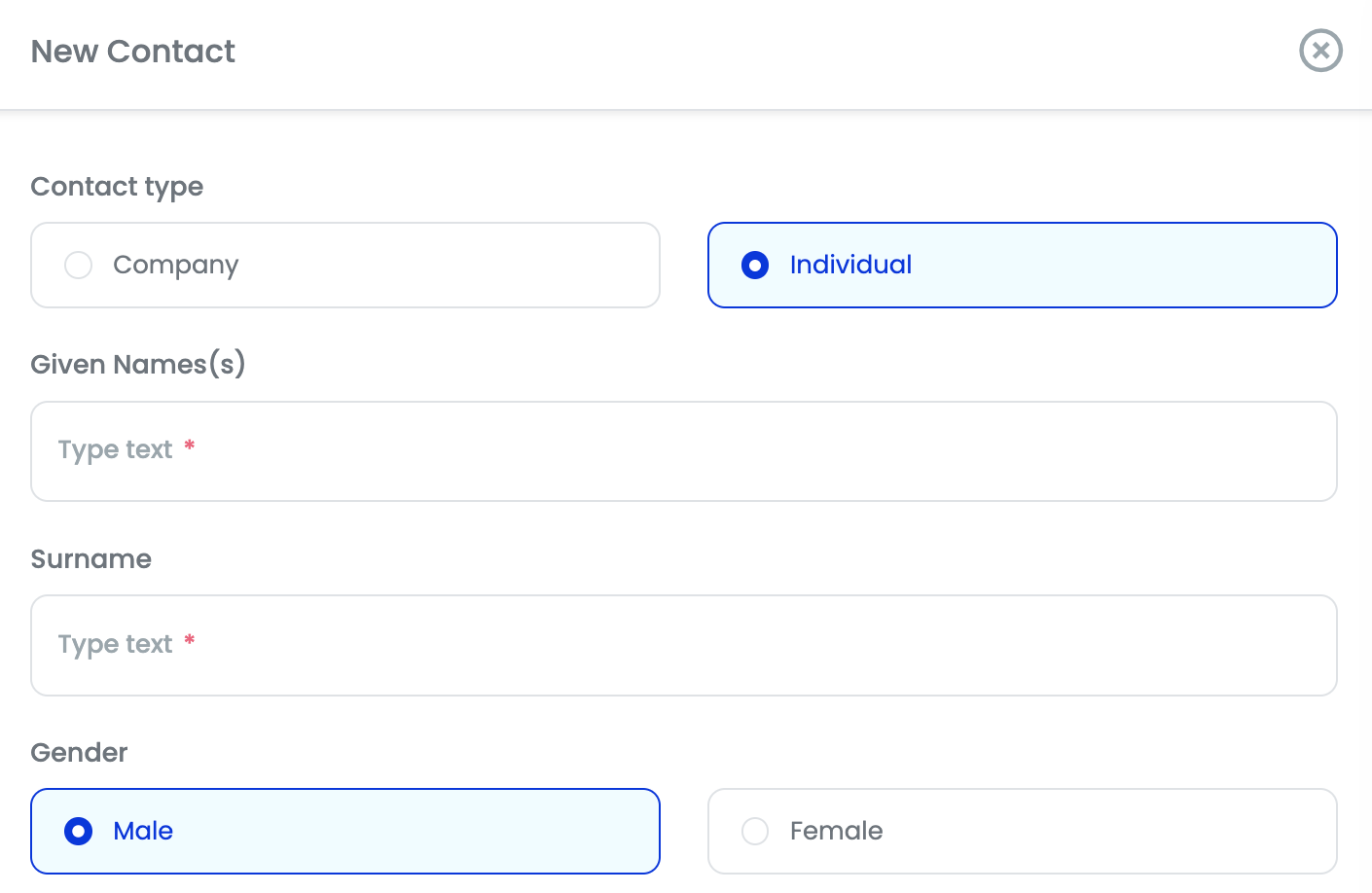Click the Contact type label

pos(117,186)
